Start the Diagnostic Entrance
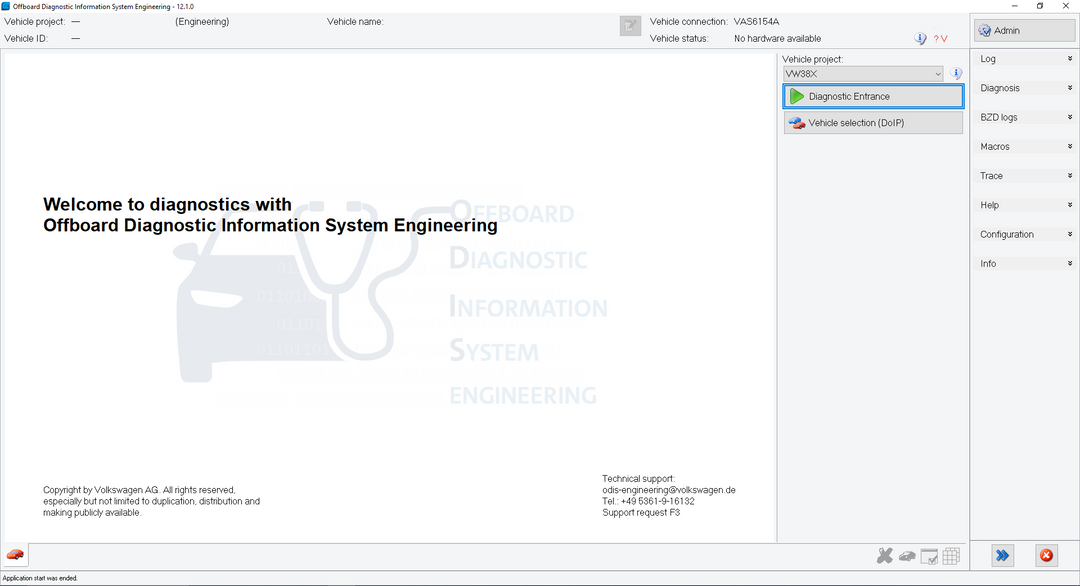Viewport: 1080px width, 586px height. pyautogui.click(x=873, y=96)
